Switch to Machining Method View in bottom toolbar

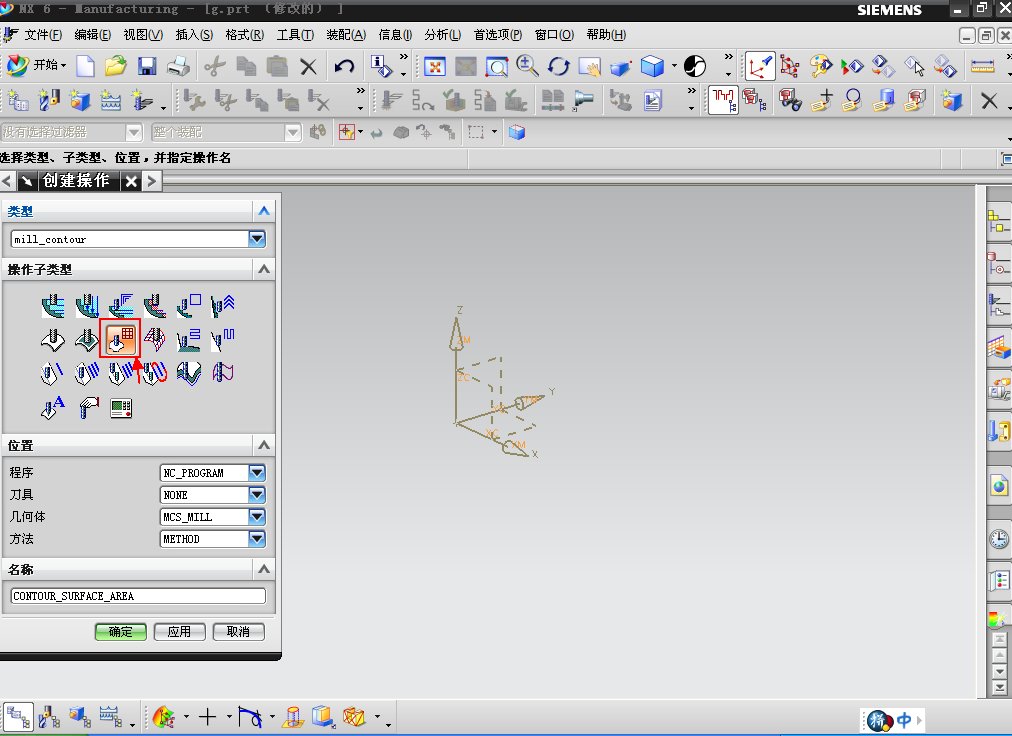110,717
